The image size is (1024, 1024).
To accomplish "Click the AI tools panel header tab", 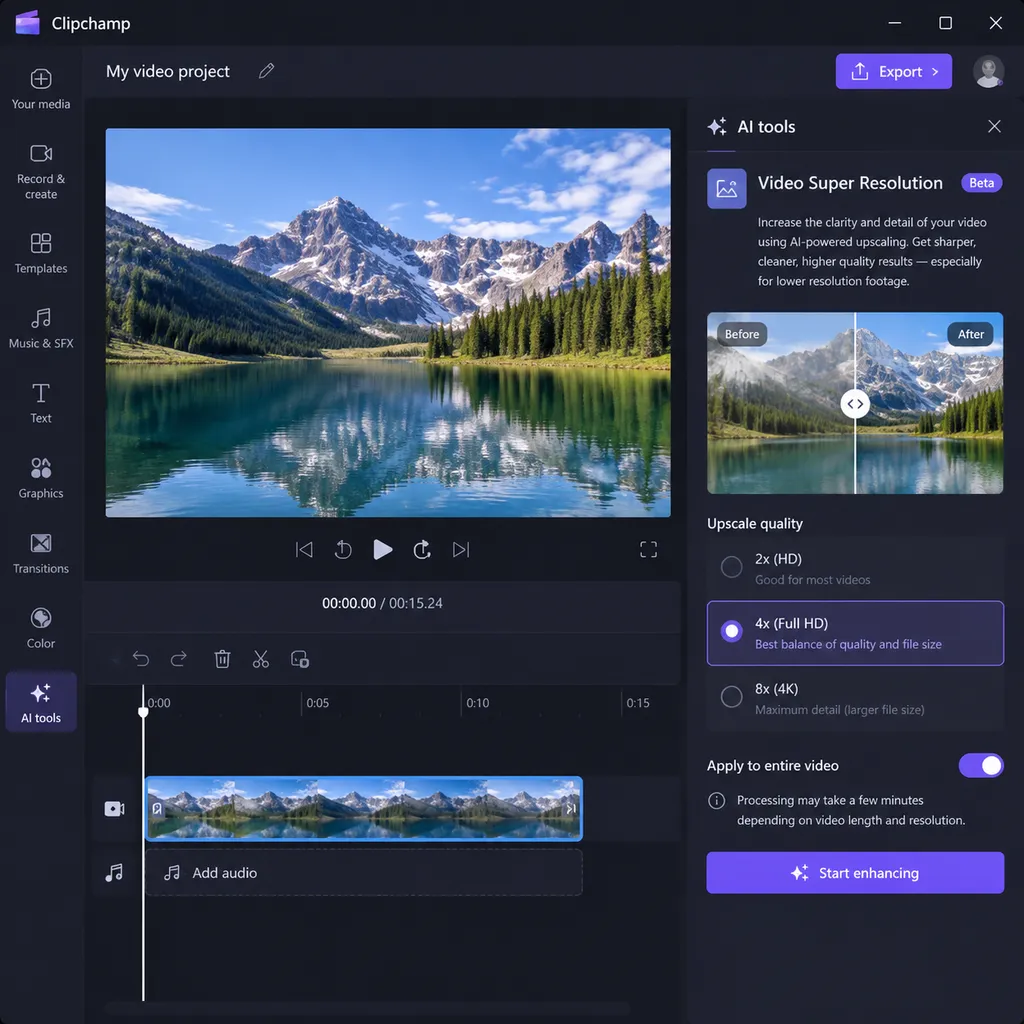I will click(752, 127).
